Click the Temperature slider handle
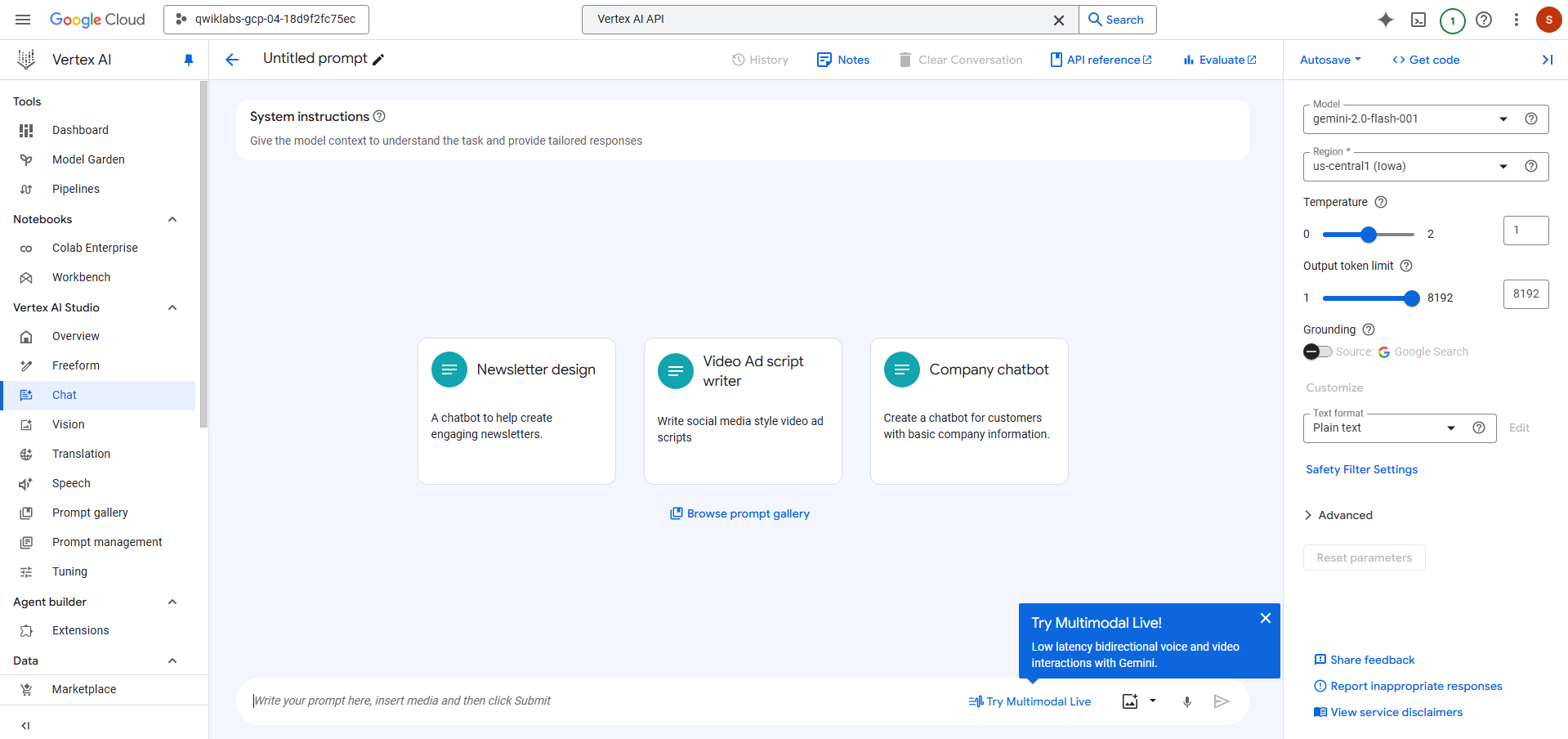1568x739 pixels. click(x=1369, y=235)
